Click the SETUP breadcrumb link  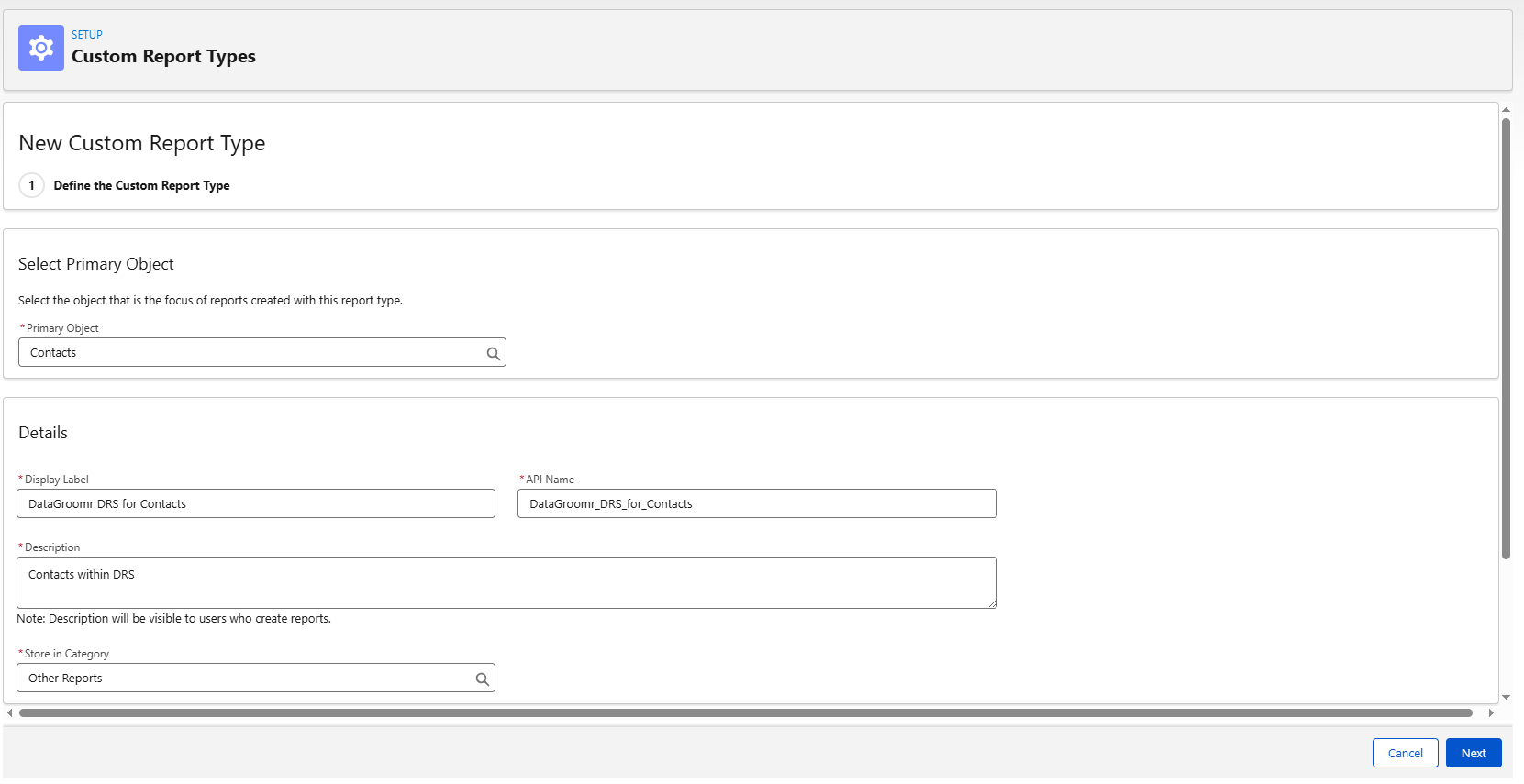[x=87, y=35]
